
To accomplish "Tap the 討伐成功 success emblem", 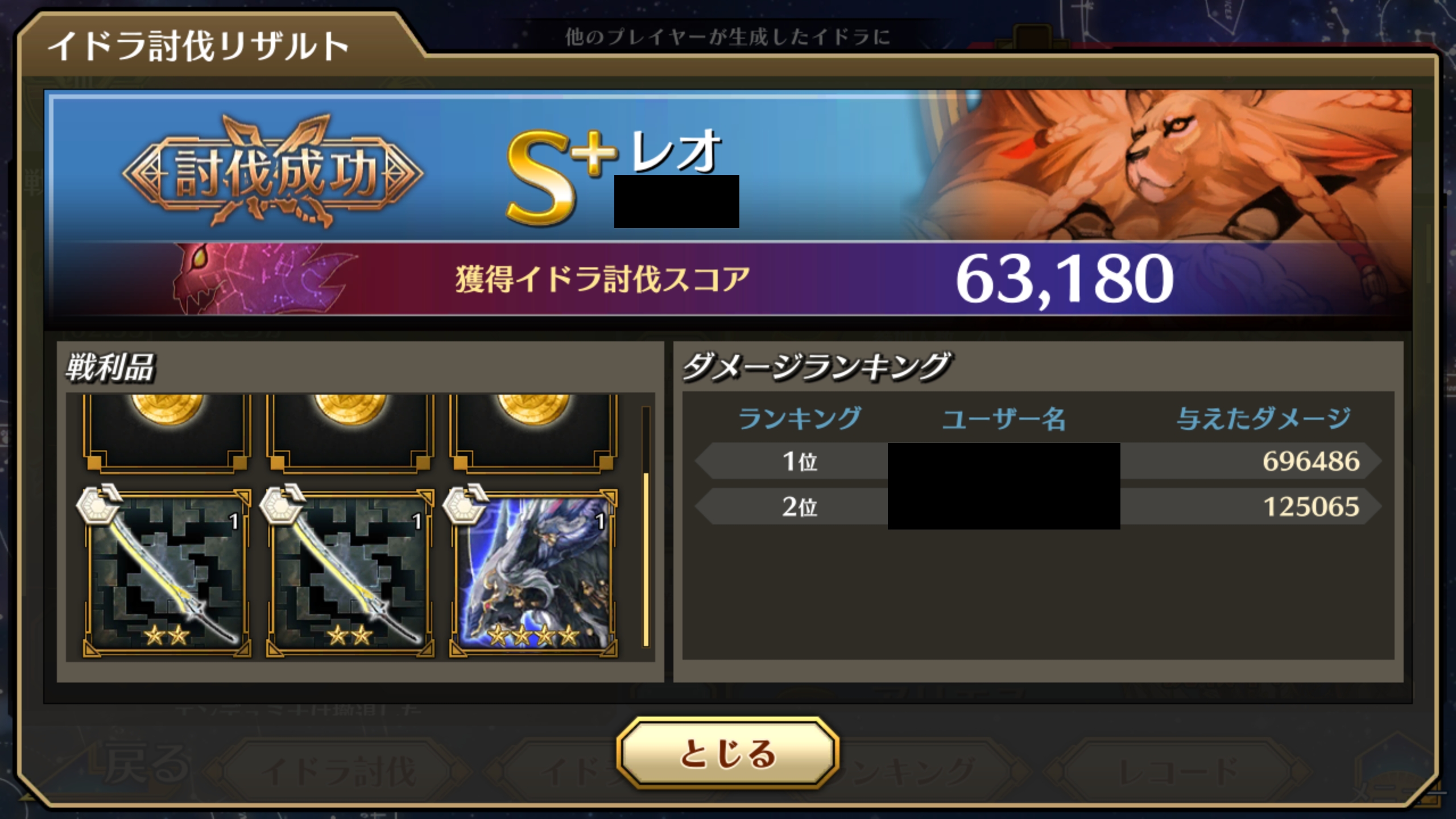I will 273,172.
